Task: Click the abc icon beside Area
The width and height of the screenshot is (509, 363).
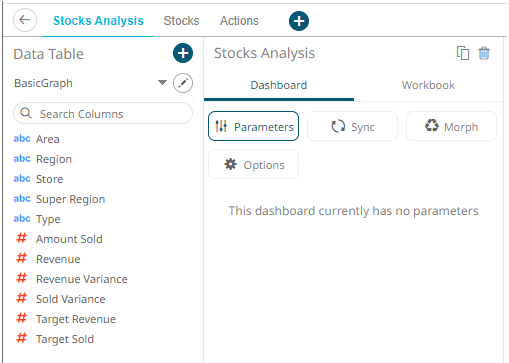Action: point(22,139)
